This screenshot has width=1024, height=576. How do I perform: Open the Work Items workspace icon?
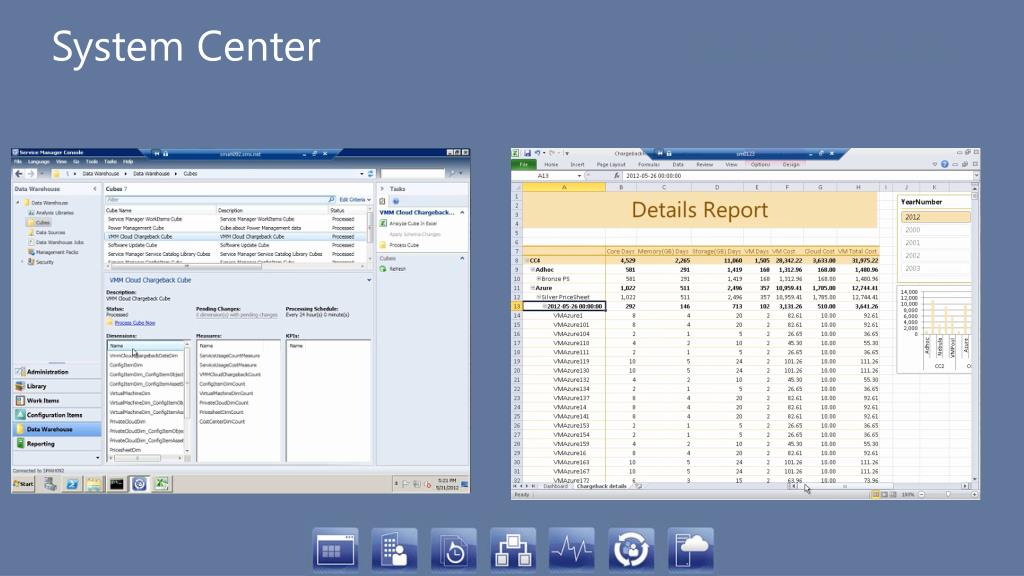coord(20,400)
